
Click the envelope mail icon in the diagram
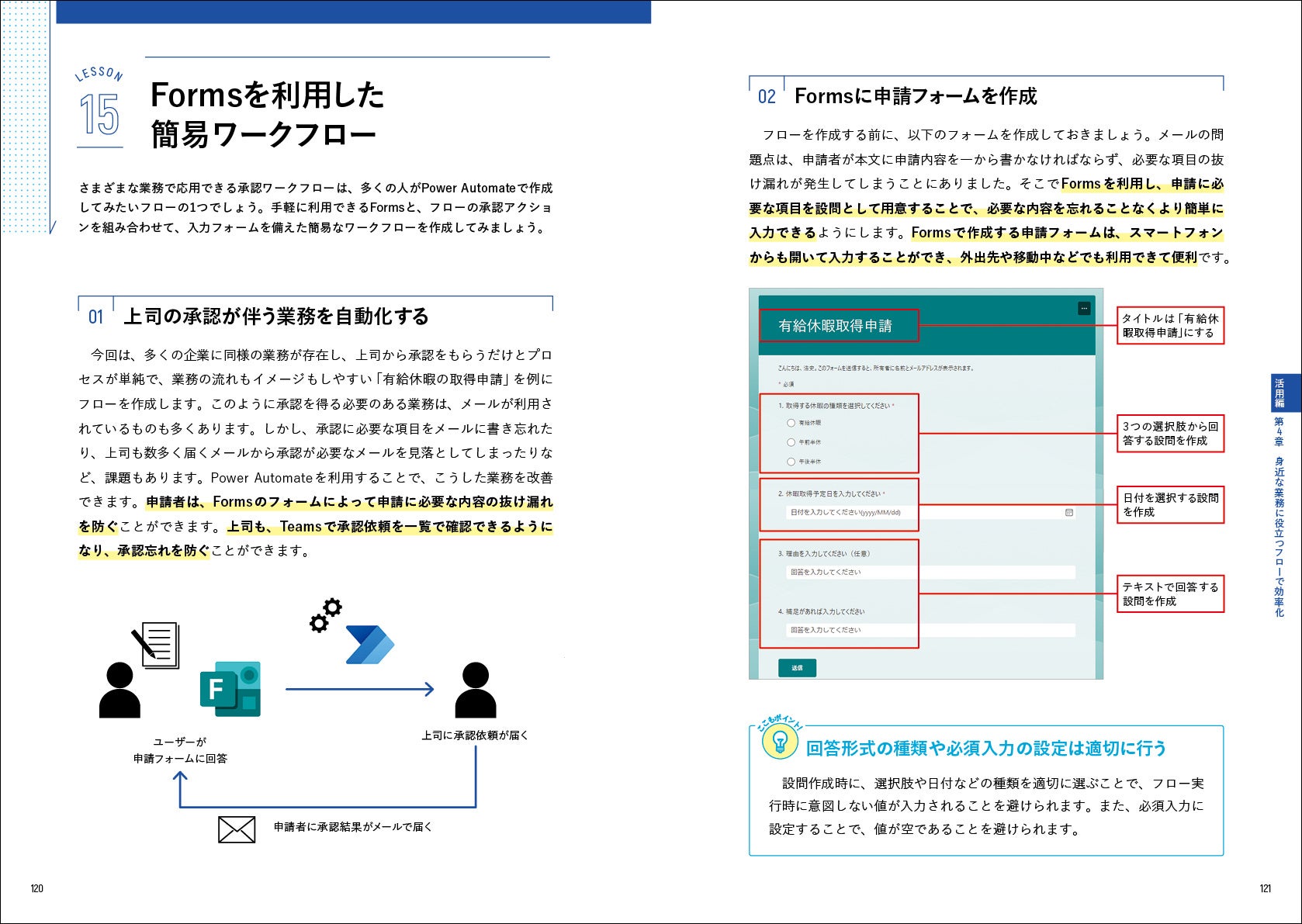point(237,829)
